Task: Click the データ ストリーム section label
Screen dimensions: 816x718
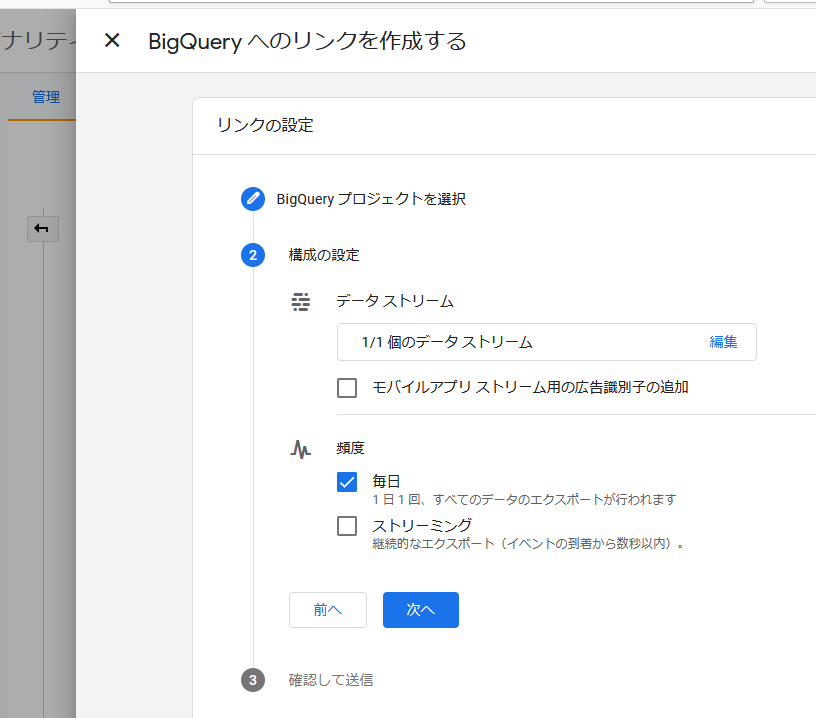Action: pos(395,301)
